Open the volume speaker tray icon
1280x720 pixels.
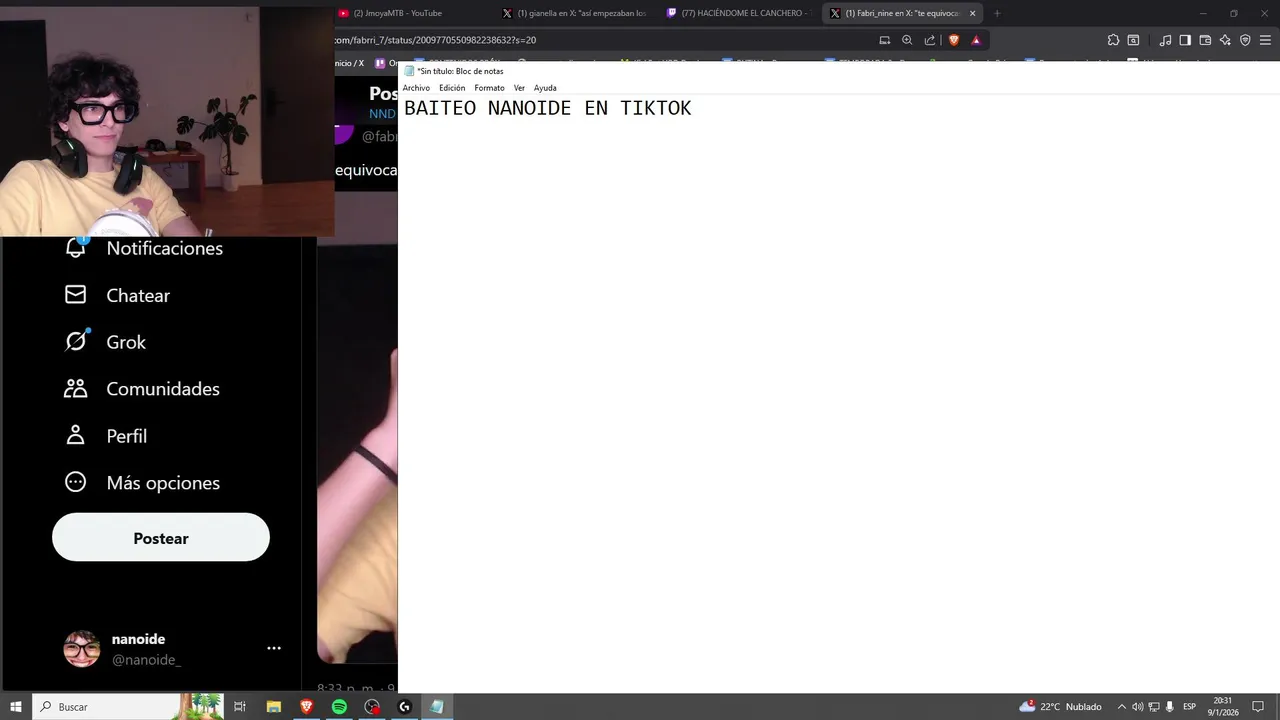1137,707
